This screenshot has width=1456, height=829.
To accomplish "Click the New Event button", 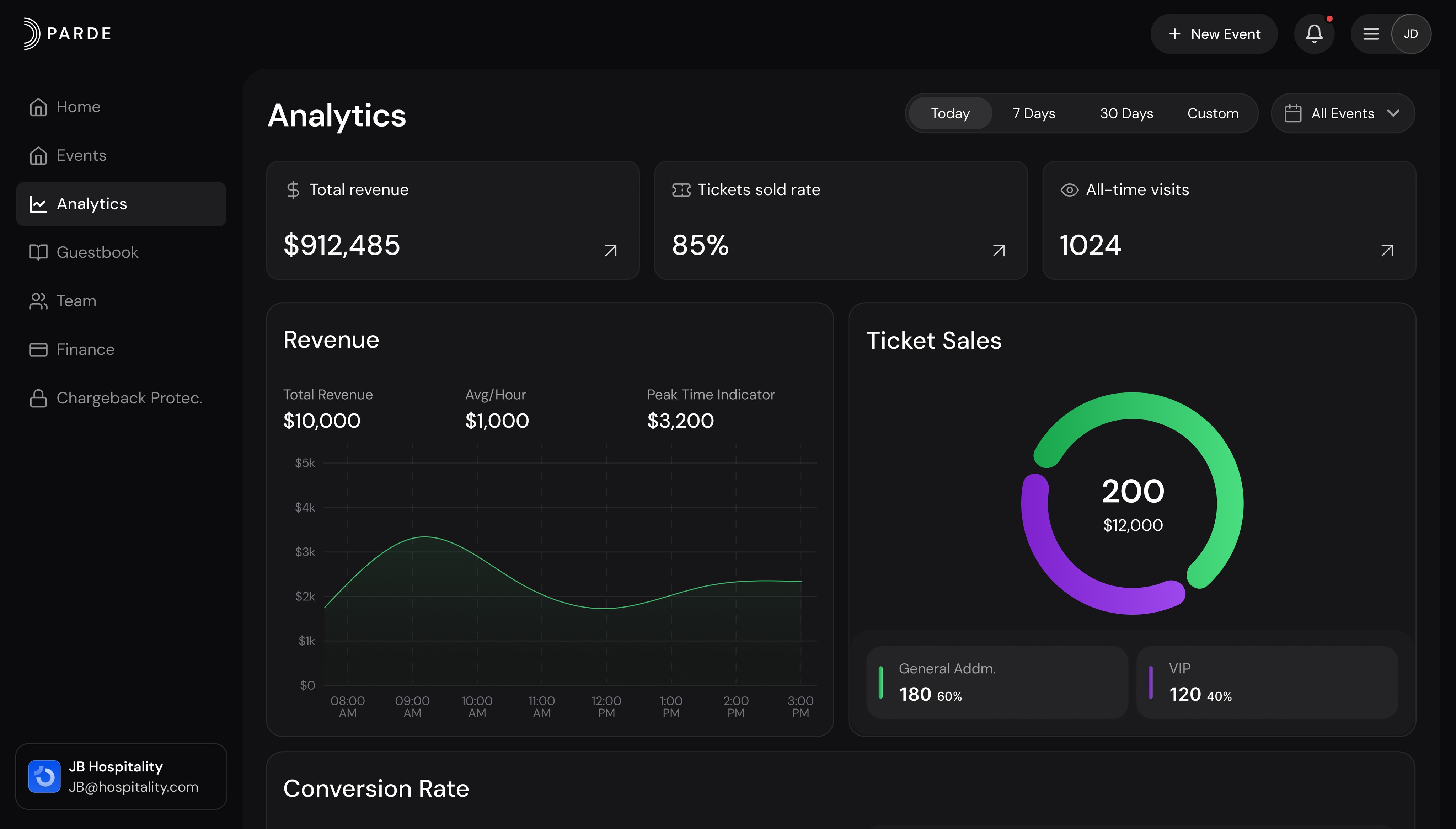I will (1214, 33).
